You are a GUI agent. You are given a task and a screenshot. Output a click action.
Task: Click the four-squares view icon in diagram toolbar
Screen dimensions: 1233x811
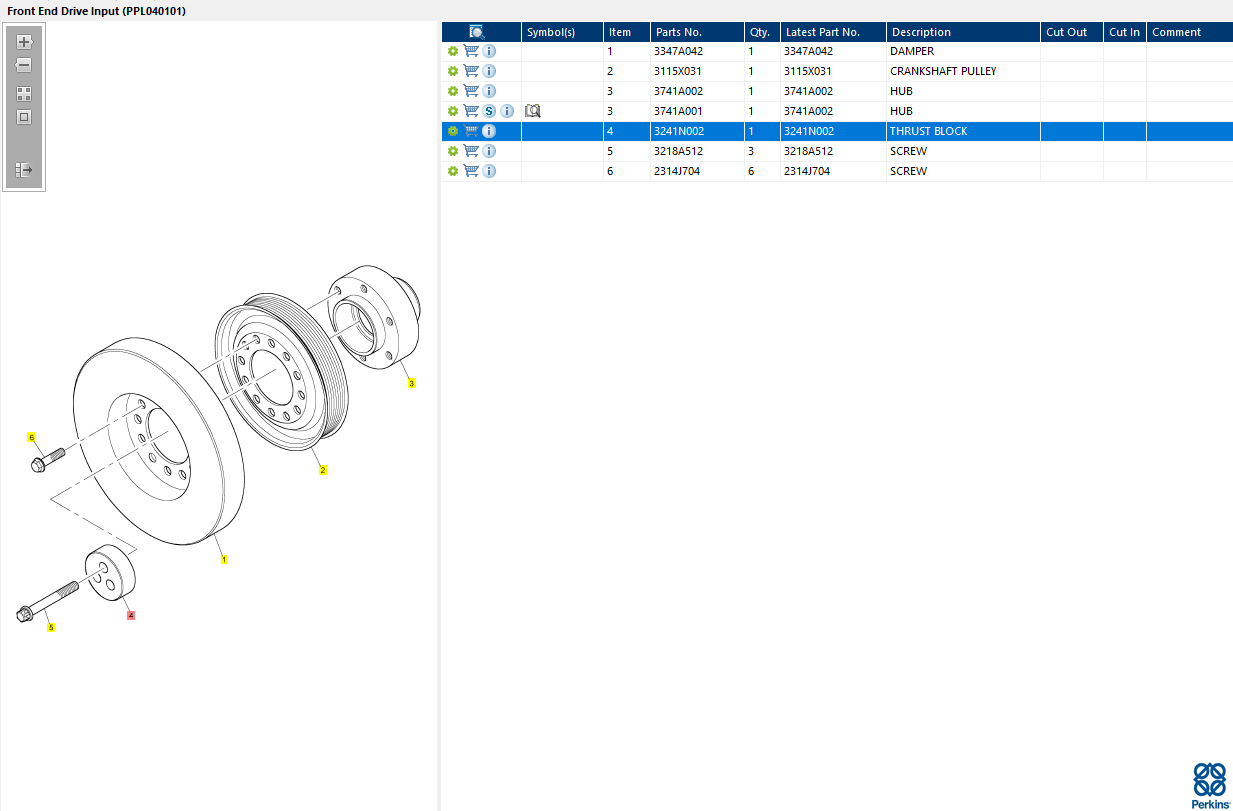click(x=24, y=94)
